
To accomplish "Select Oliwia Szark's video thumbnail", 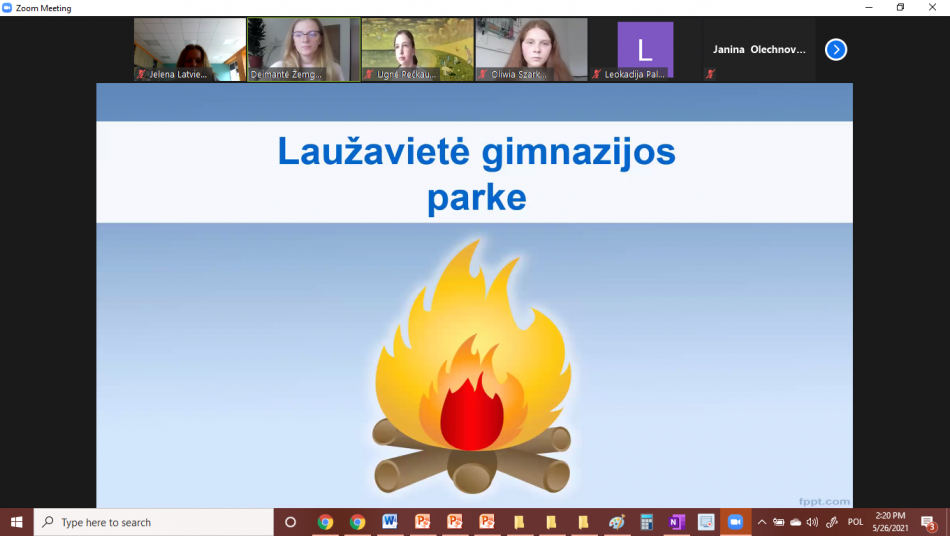I will click(531, 49).
